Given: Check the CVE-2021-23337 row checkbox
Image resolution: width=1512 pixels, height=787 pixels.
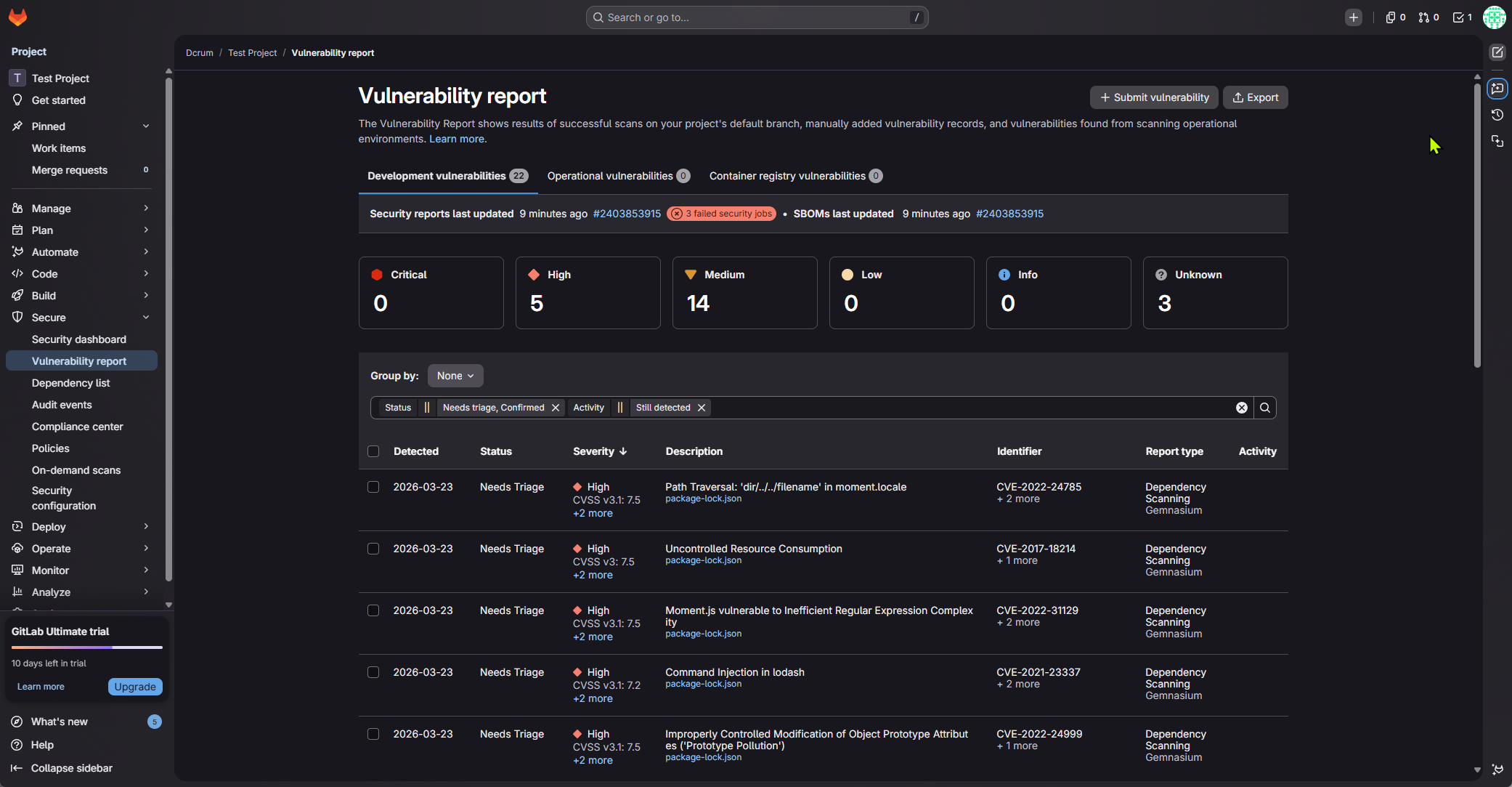Looking at the screenshot, I should [373, 672].
